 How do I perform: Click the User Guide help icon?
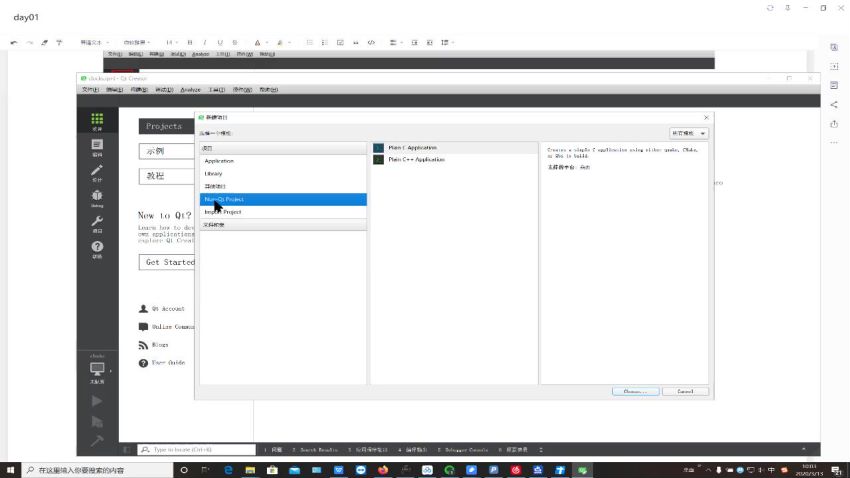(143, 363)
